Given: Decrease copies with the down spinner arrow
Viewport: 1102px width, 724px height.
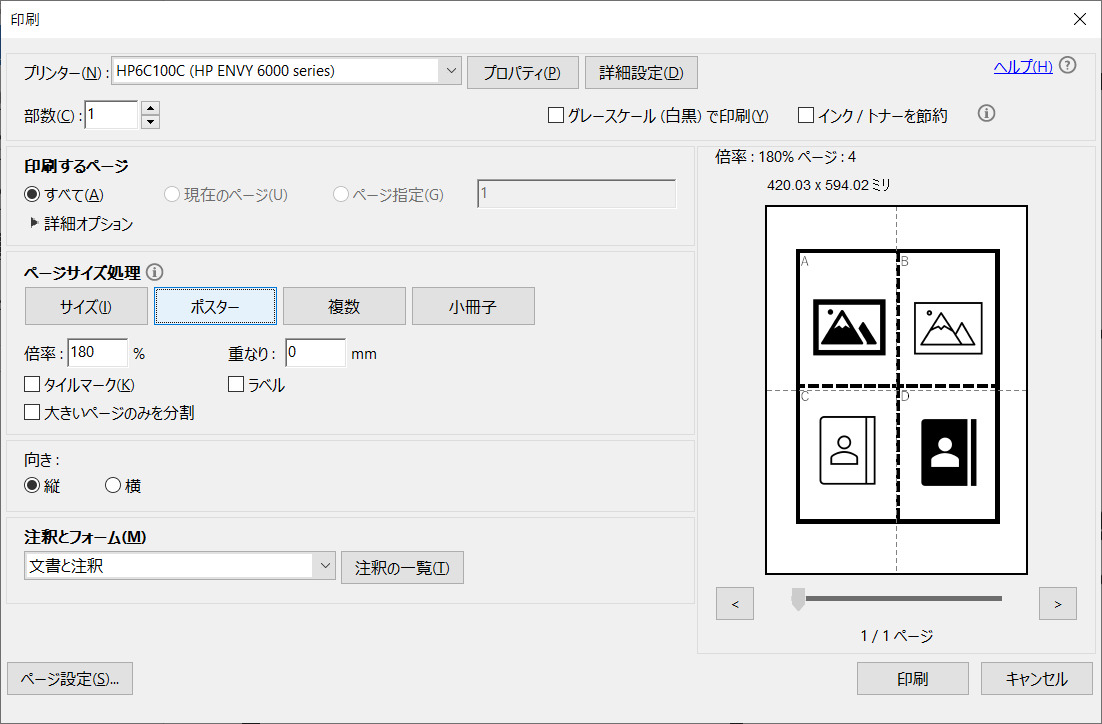Looking at the screenshot, I should [x=151, y=122].
